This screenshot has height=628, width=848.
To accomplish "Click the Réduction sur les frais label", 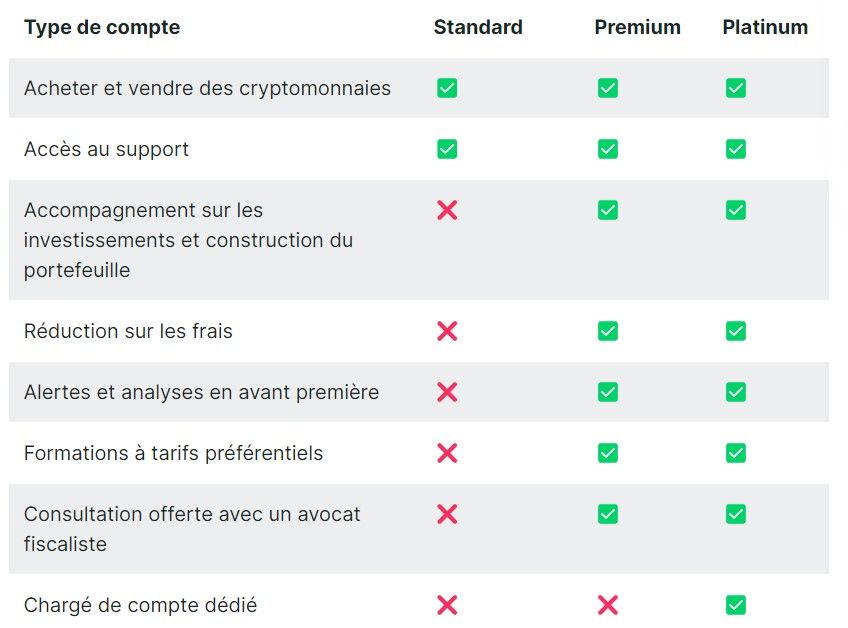I will [x=128, y=331].
